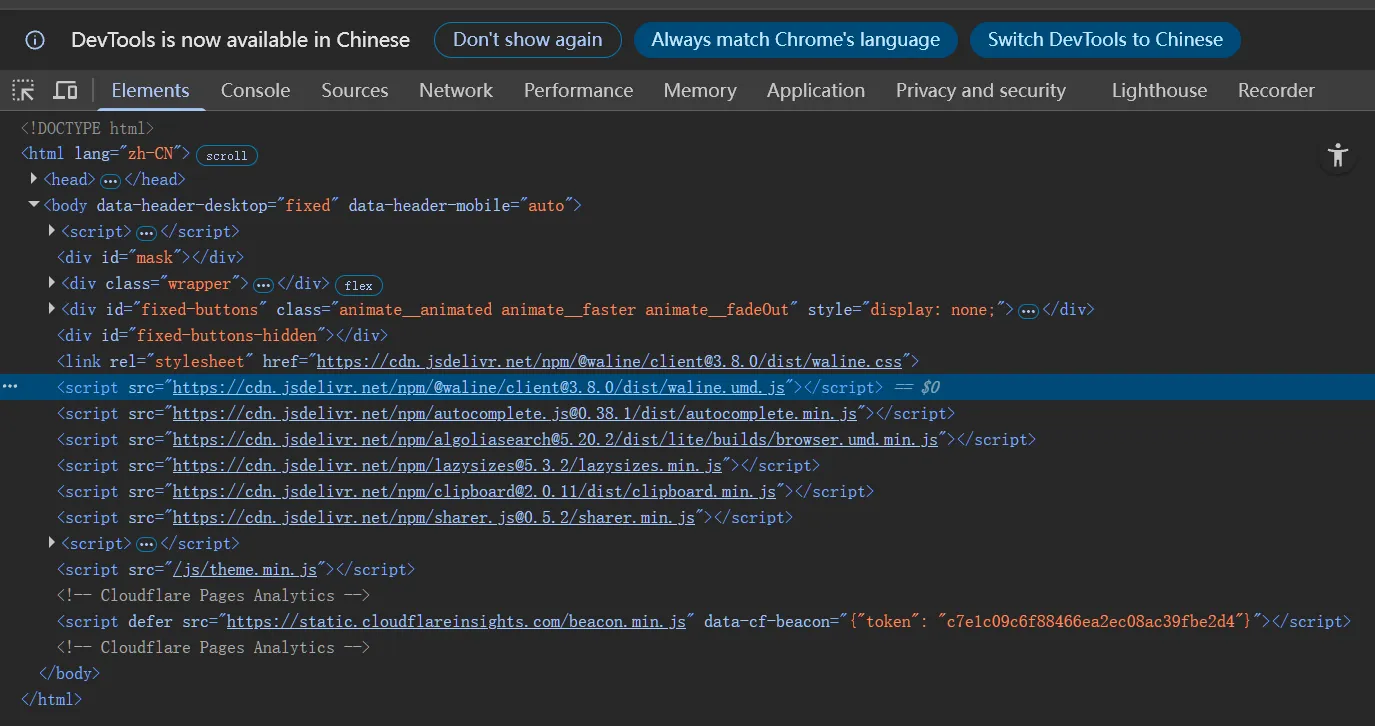The height and width of the screenshot is (726, 1375).
Task: Click the info icon in the notification bar
Action: click(35, 40)
